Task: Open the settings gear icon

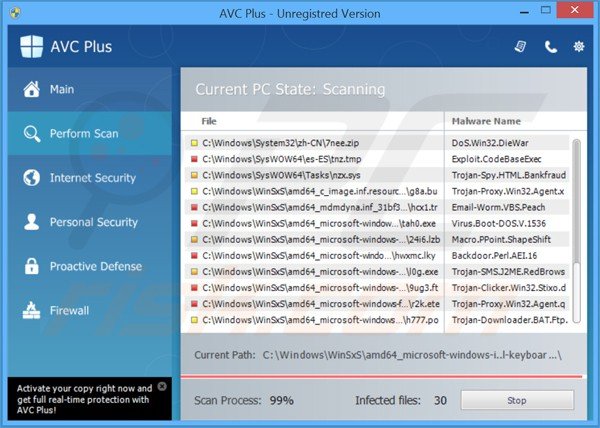Action: click(578, 47)
